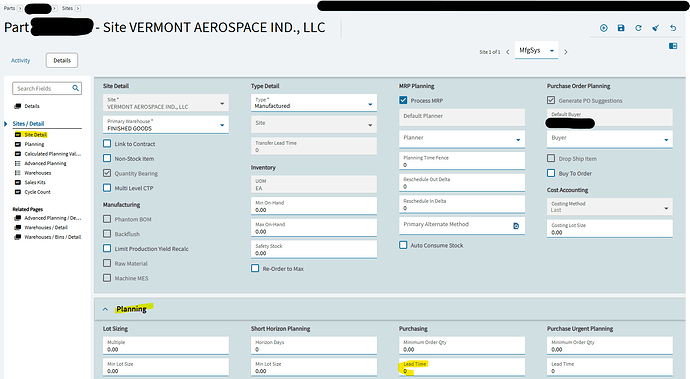Viewport: 690px width, 379px height.
Task: Click the Reschedule Out Delta field
Action: pos(462,183)
